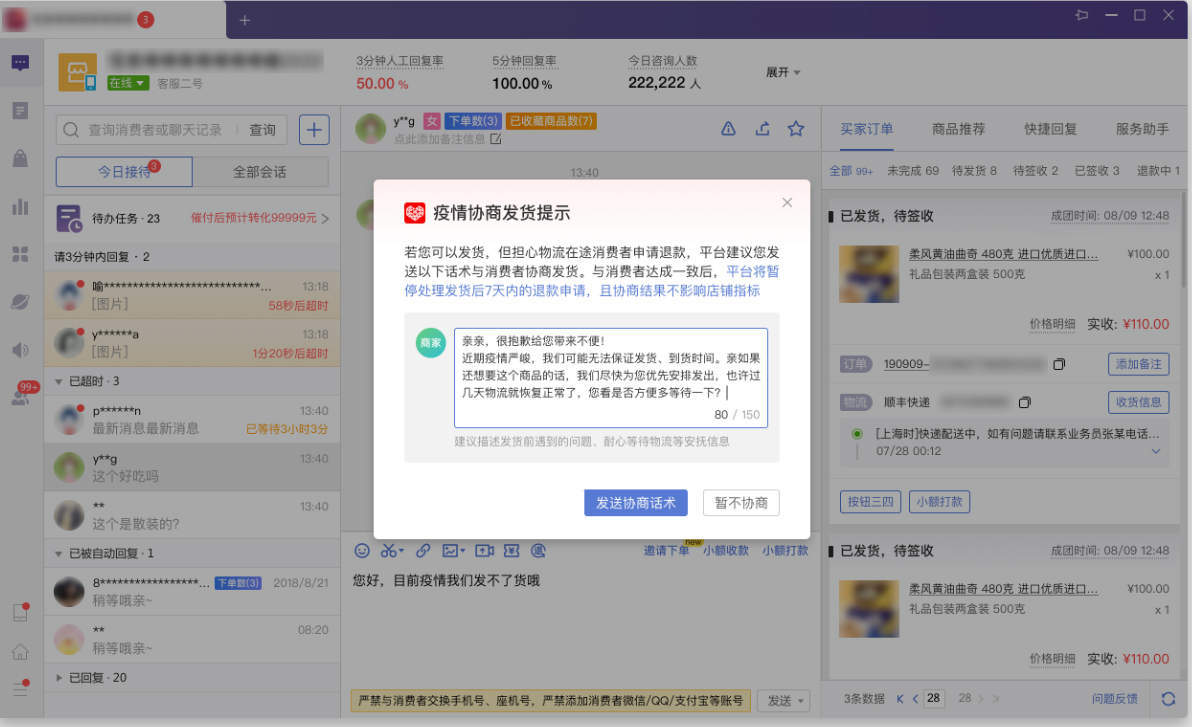1192x727 pixels.
Task: Click the copy icon next to order number 190909
Action: click(x=1059, y=364)
